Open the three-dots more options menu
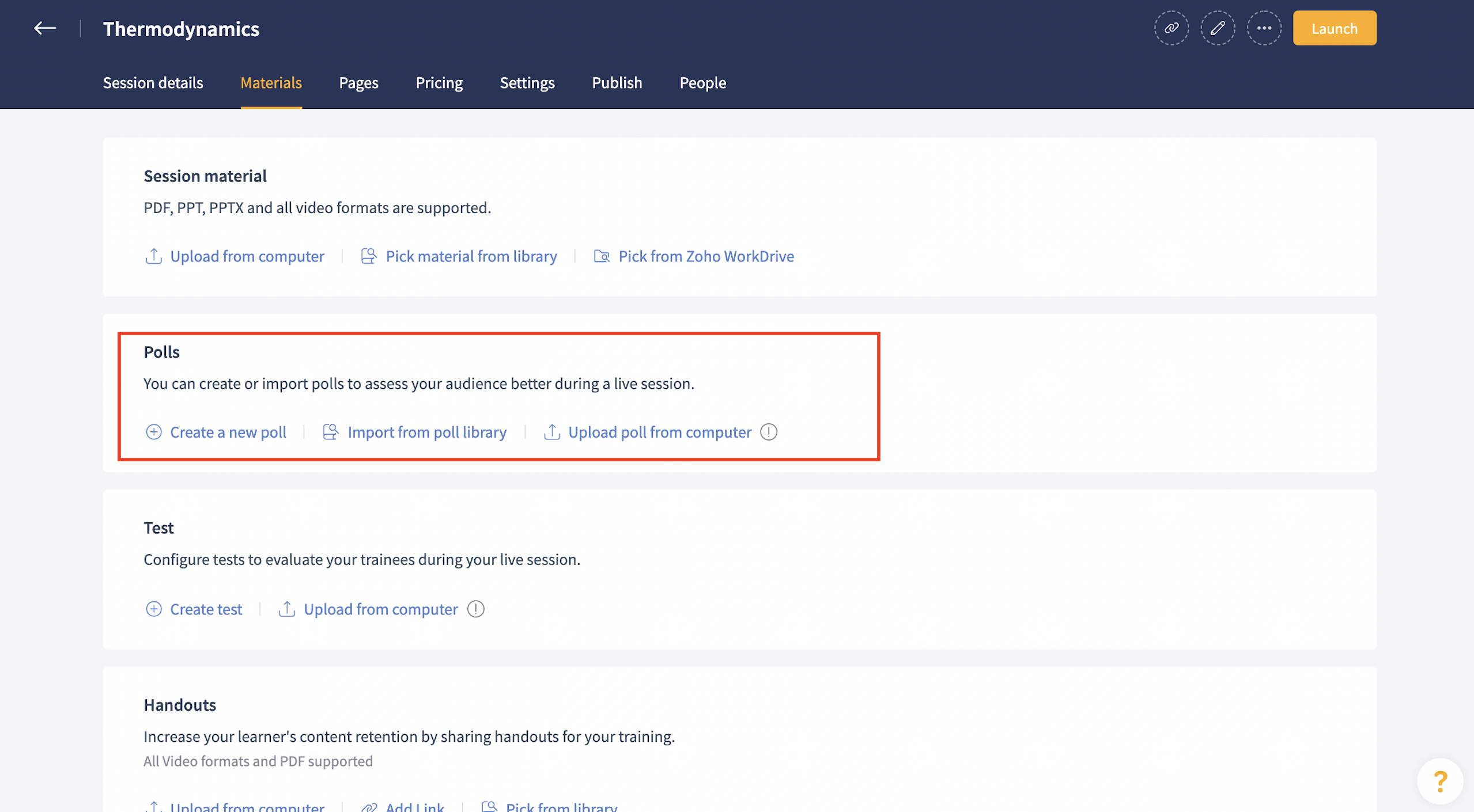This screenshot has height=812, width=1474. coord(1264,28)
